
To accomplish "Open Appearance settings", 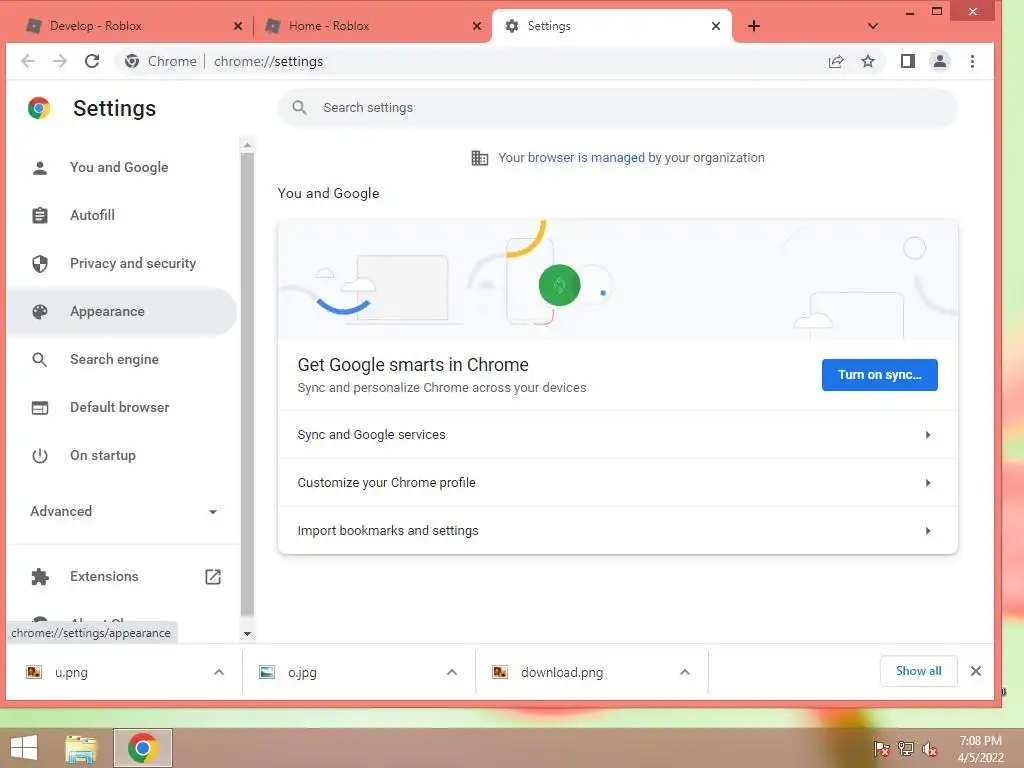I will click(122, 312).
